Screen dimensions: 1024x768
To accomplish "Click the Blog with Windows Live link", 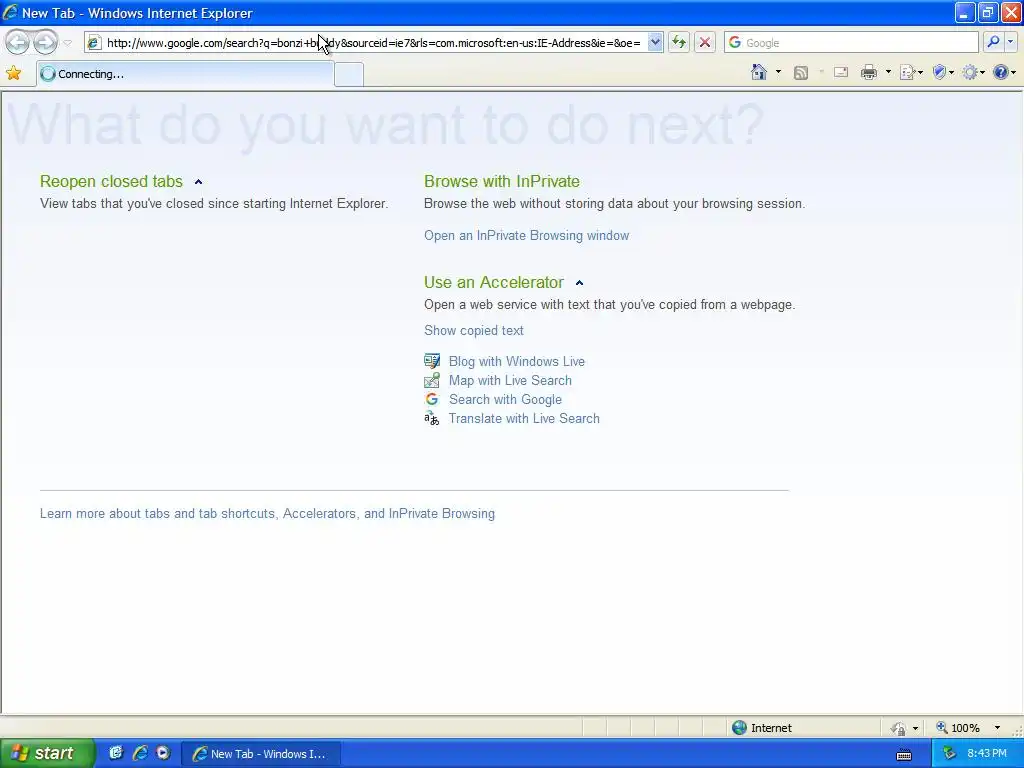I will coord(517,361).
